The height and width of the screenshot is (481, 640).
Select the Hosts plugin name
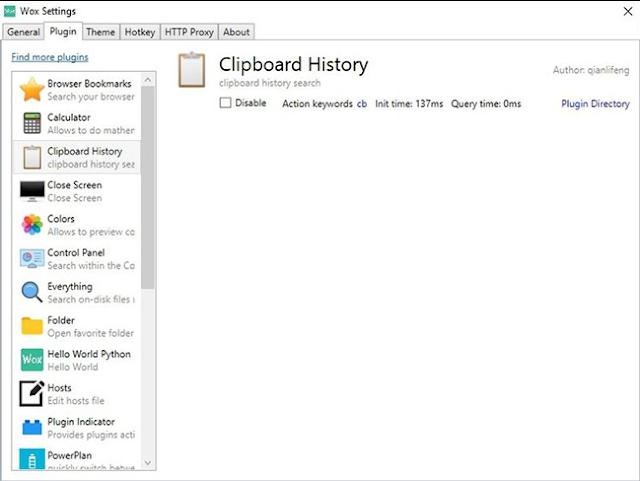pyautogui.click(x=59, y=387)
